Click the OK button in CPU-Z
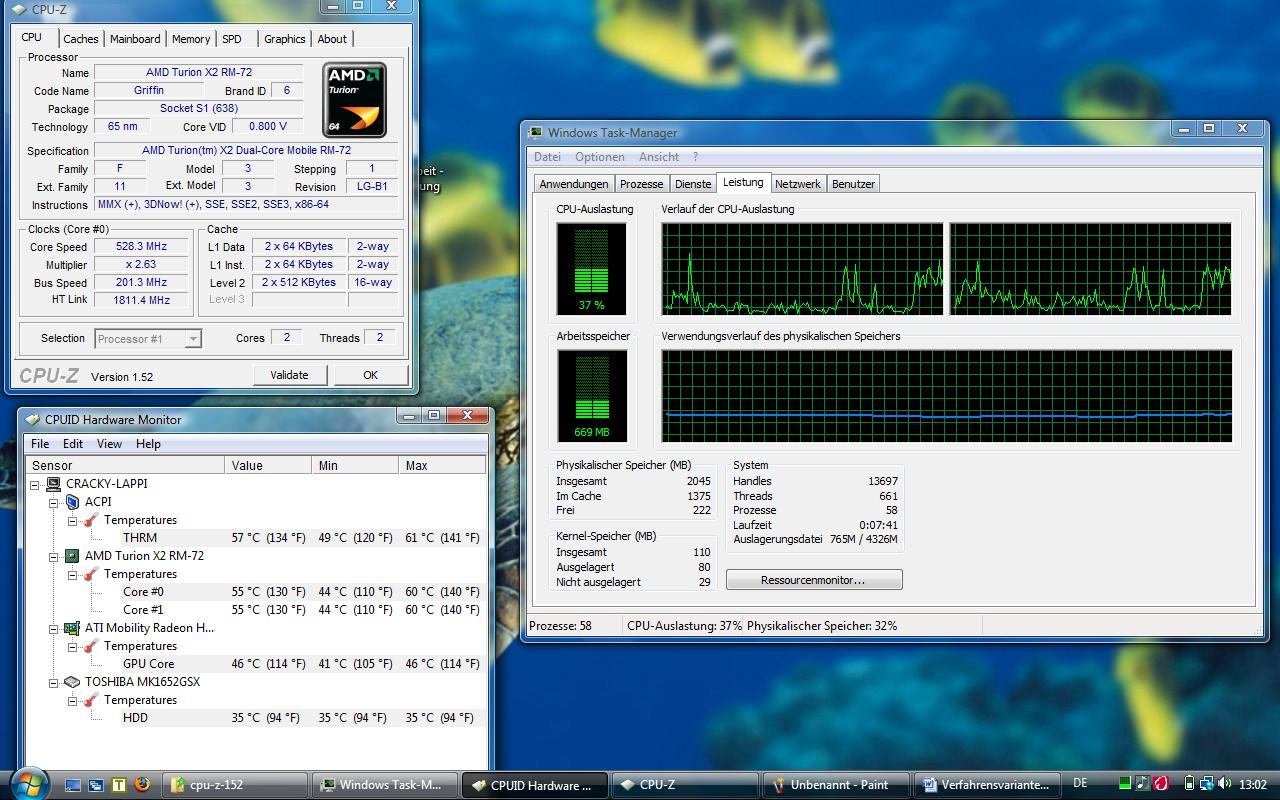 coord(370,375)
